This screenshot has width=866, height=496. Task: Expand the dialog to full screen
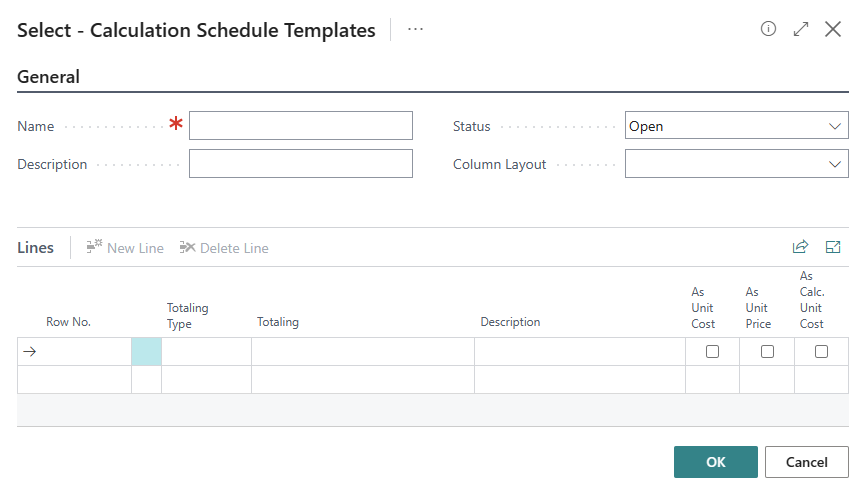(800, 29)
